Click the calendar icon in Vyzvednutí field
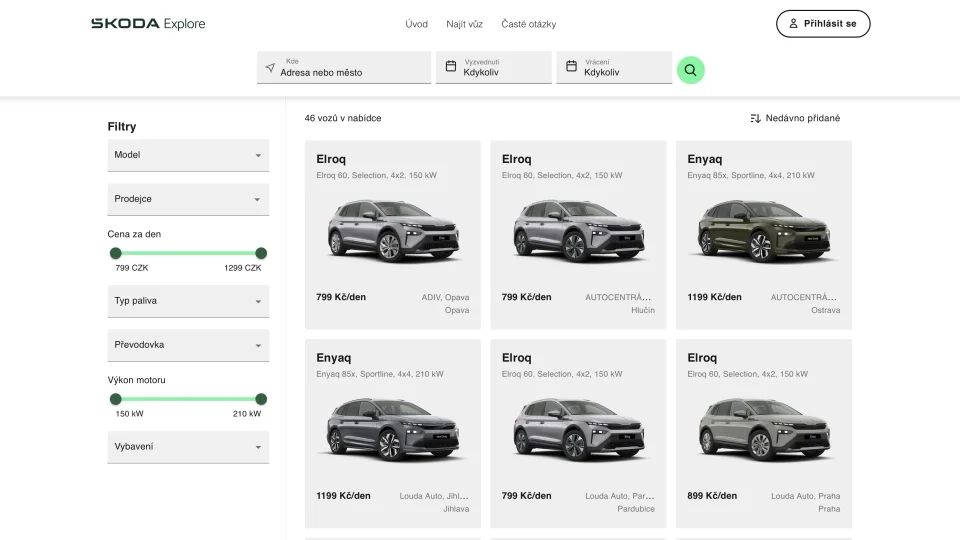This screenshot has height=540, width=960. coord(451,67)
